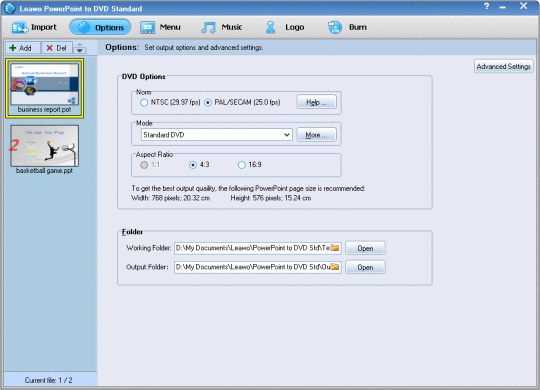Select NTSC (29.97 fps) norm
This screenshot has height=390, width=540.
click(144, 103)
